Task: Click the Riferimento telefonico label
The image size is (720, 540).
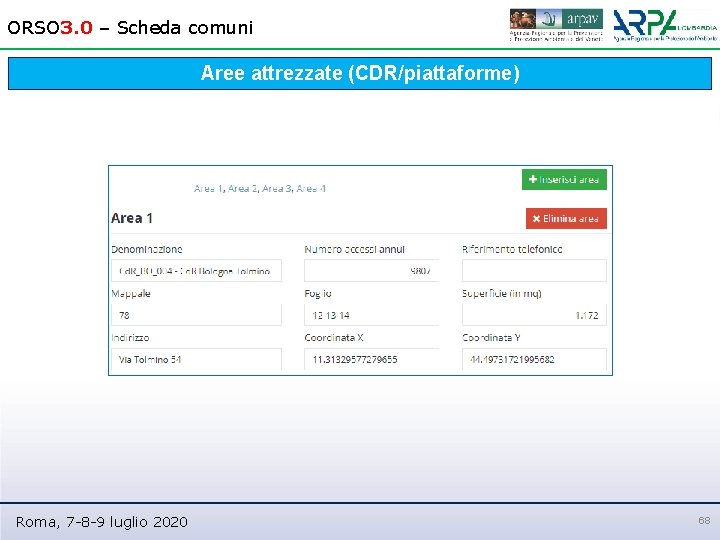Action: click(x=512, y=249)
